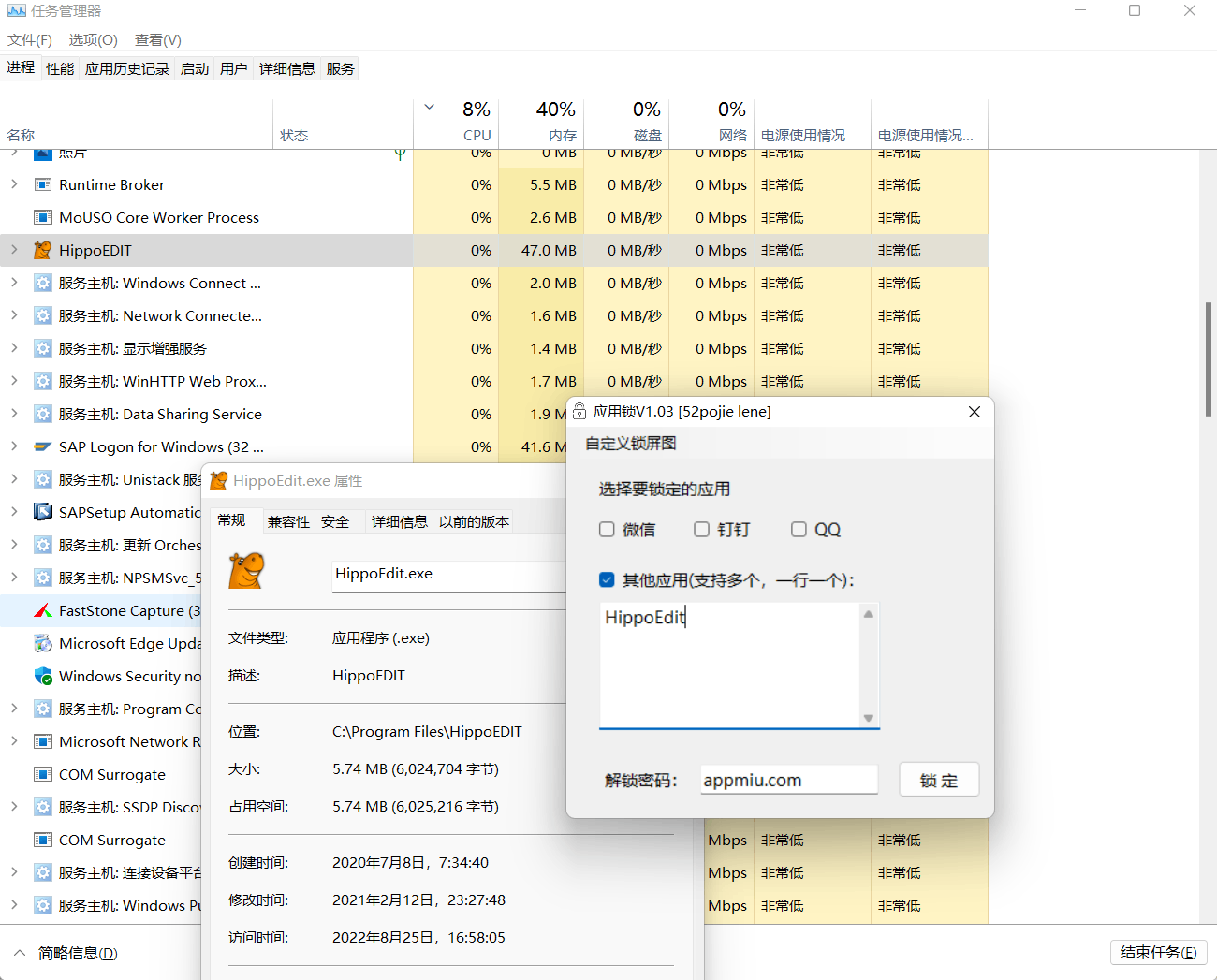Click the SAP Logon for Windows icon
The width and height of the screenshot is (1217, 980).
click(x=42, y=446)
